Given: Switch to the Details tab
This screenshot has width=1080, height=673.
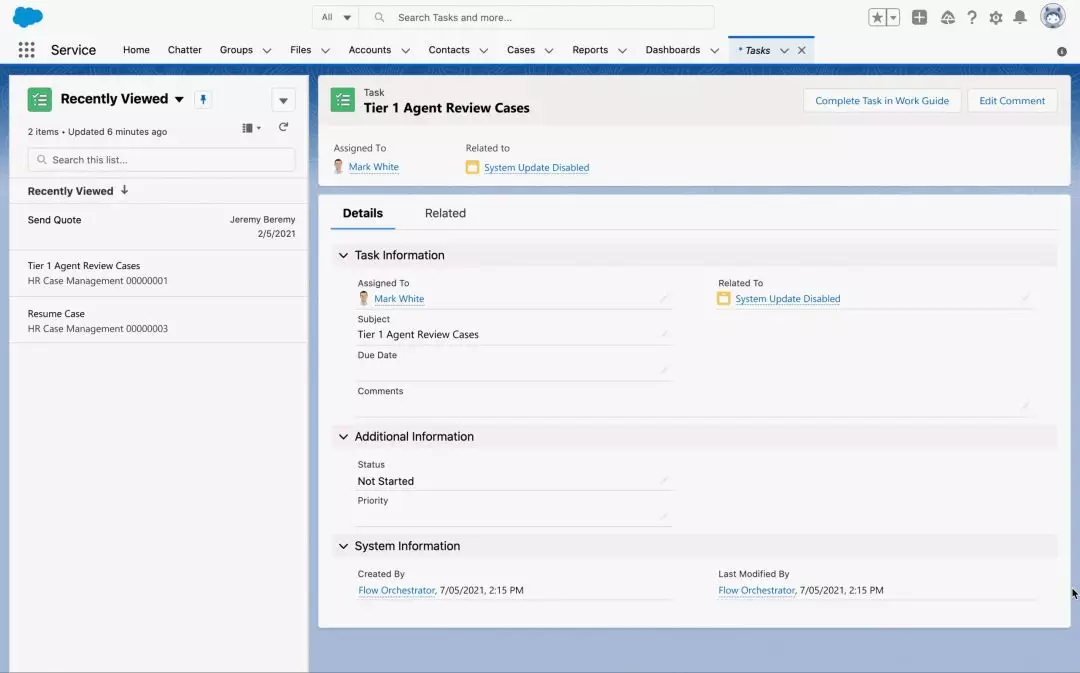Looking at the screenshot, I should pos(363,214).
